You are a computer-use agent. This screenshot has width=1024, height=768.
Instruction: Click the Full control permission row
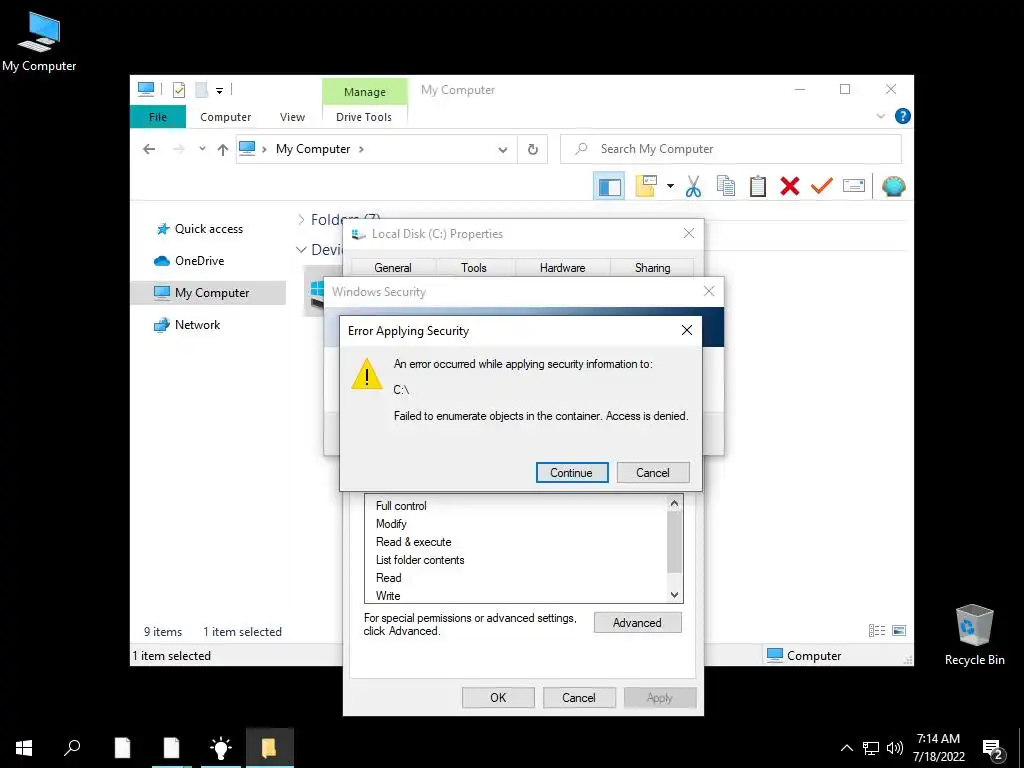click(x=516, y=505)
